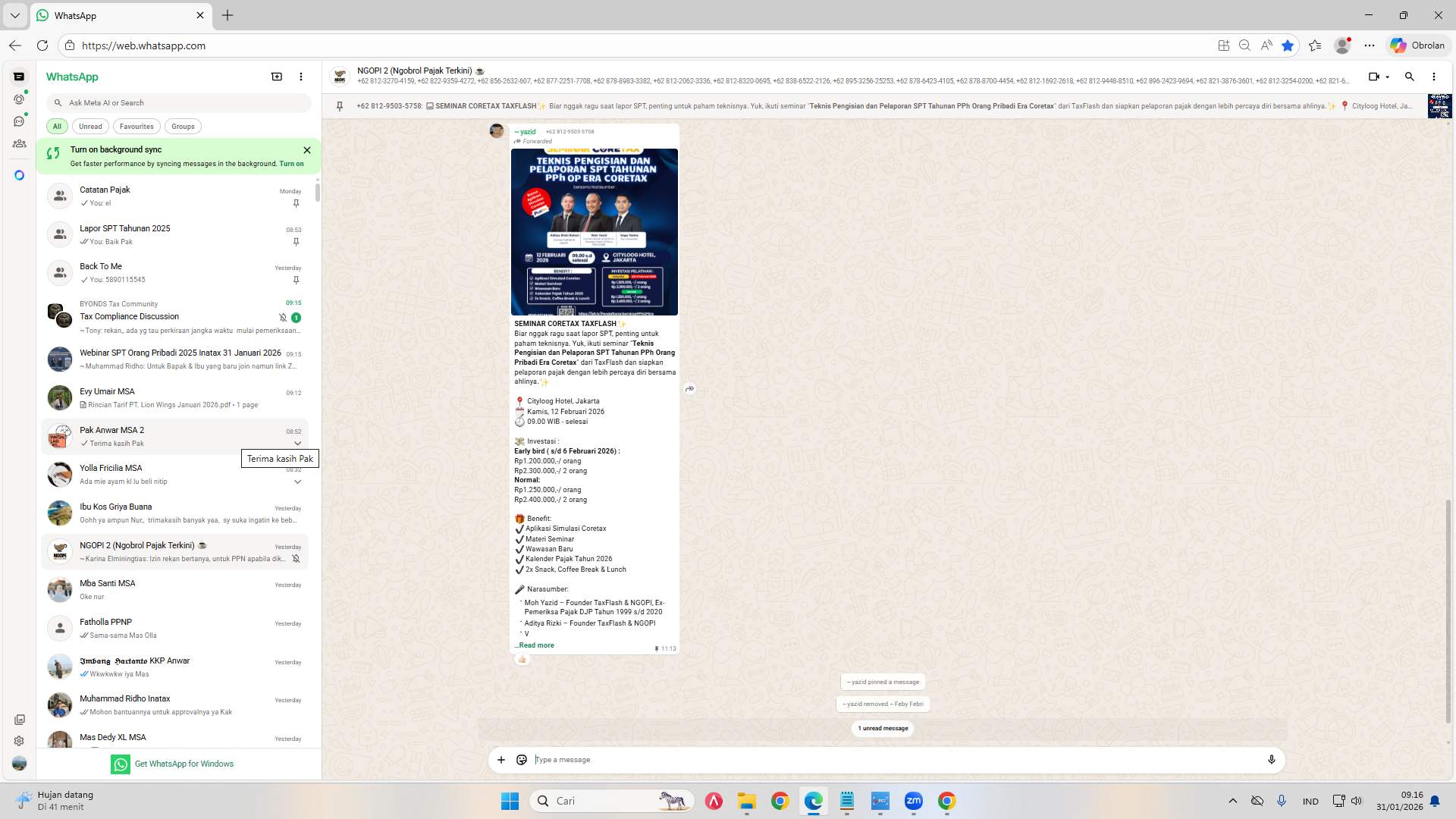This screenshot has width=1456, height=819.
Task: Open a new chat with the new-chat icon
Action: point(277,77)
